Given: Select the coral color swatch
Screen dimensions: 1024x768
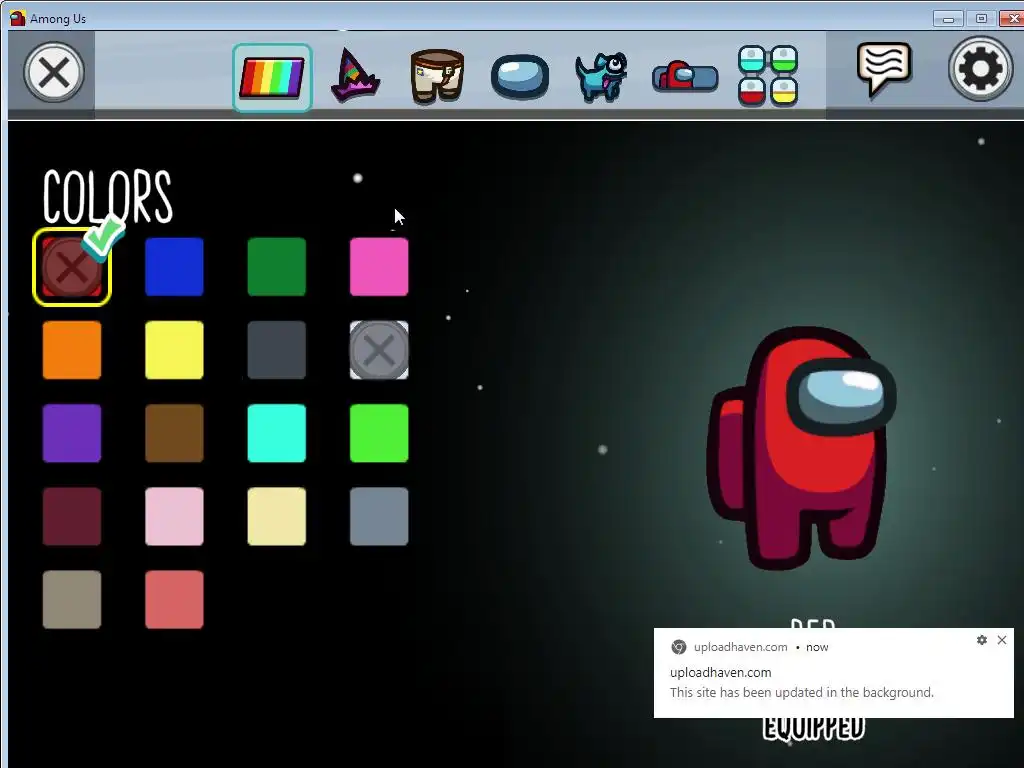Looking at the screenshot, I should tap(174, 600).
